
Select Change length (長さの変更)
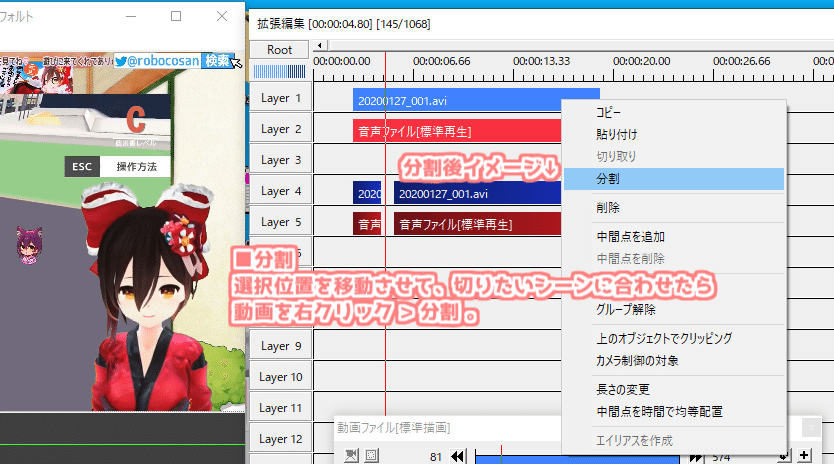click(x=623, y=390)
